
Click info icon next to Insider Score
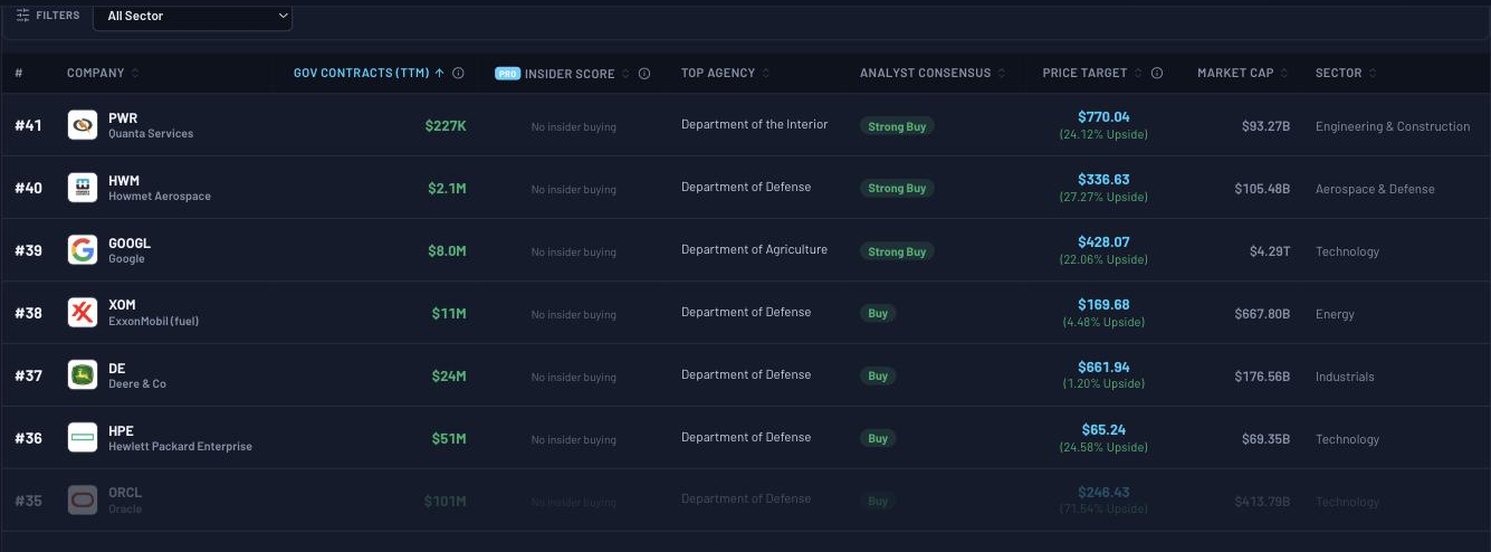coord(644,74)
